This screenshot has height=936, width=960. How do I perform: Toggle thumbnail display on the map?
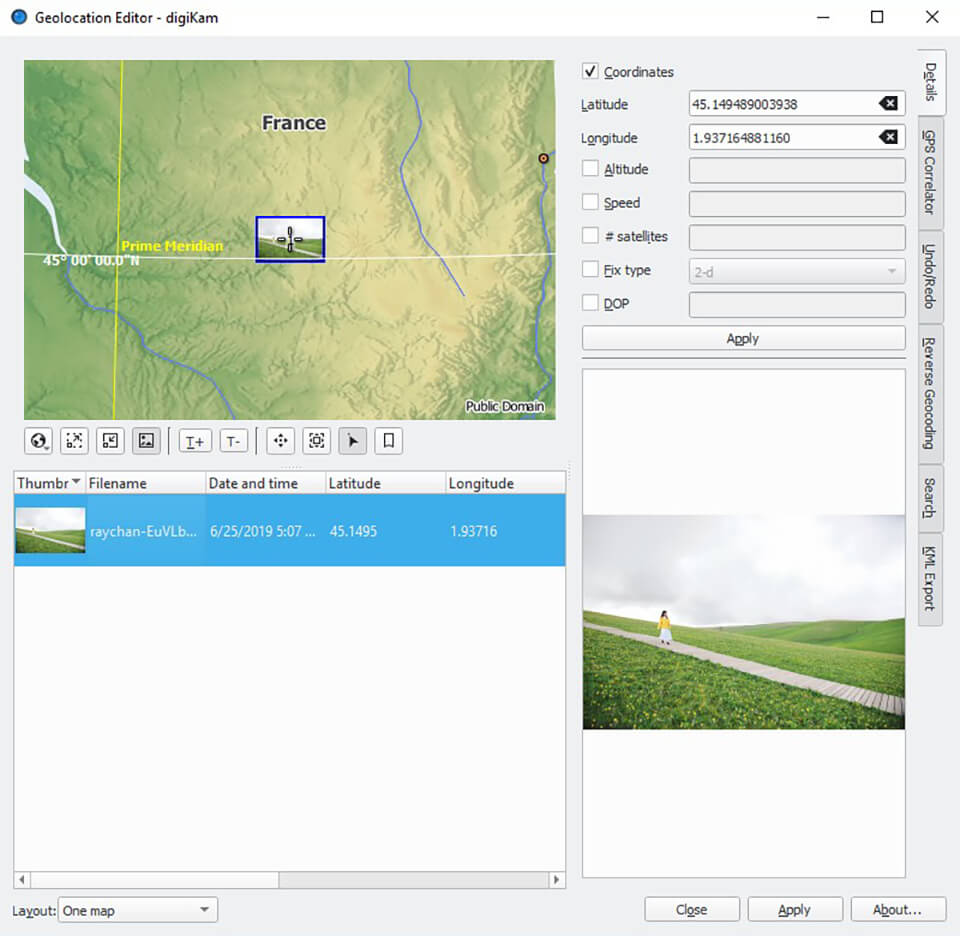tap(145, 440)
